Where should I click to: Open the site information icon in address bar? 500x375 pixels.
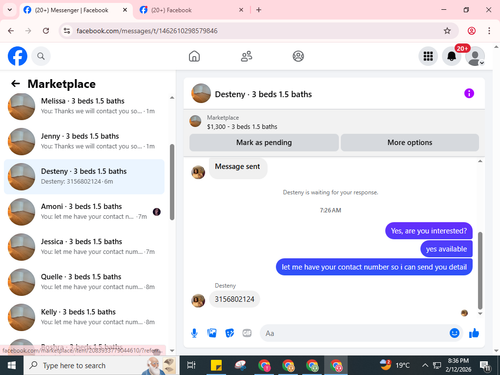click(67, 31)
